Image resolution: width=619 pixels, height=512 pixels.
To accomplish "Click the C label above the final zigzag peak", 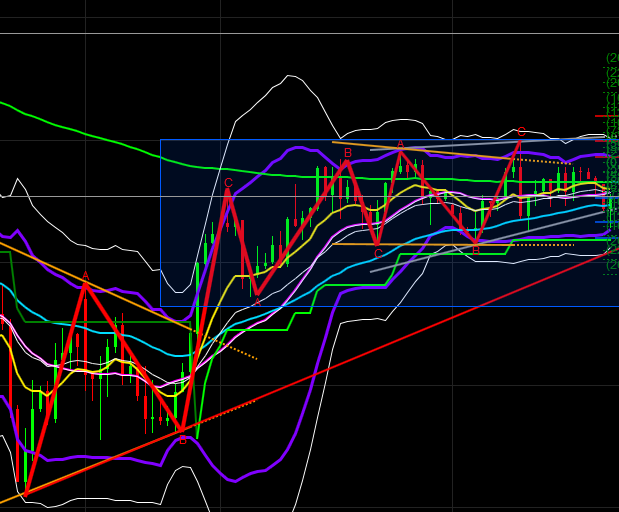I will [521, 132].
